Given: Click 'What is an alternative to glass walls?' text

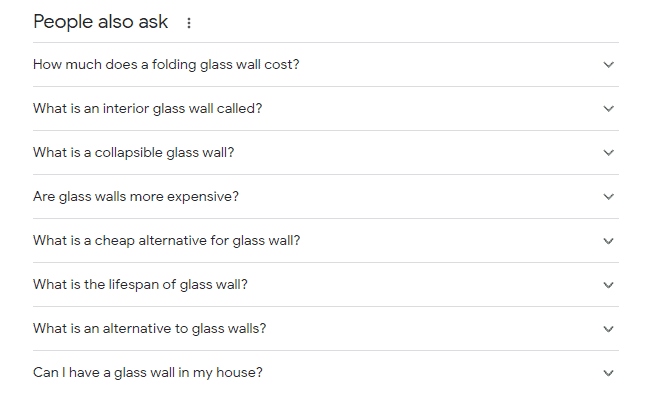Looking at the screenshot, I should pyautogui.click(x=150, y=329).
